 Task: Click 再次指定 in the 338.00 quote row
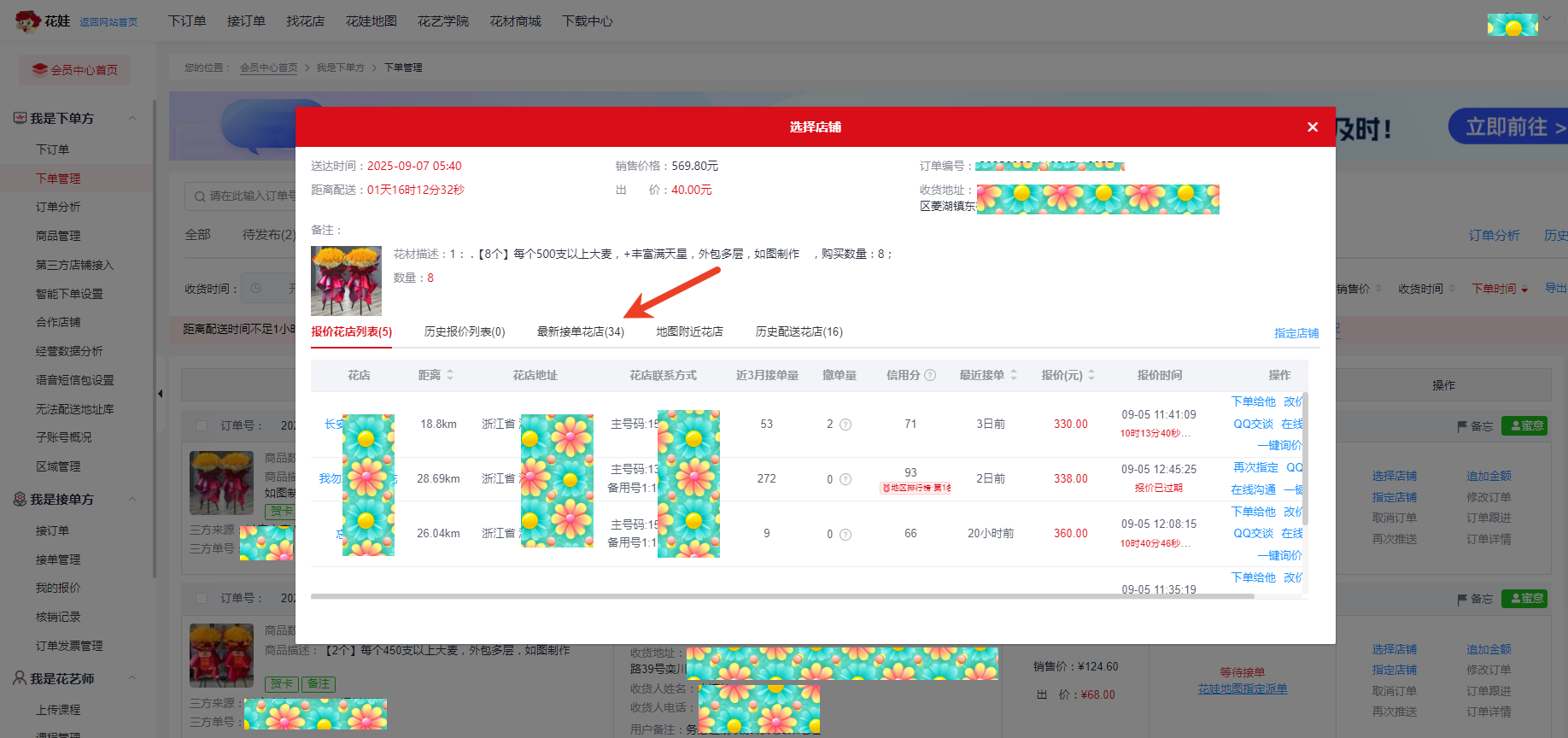1255,467
